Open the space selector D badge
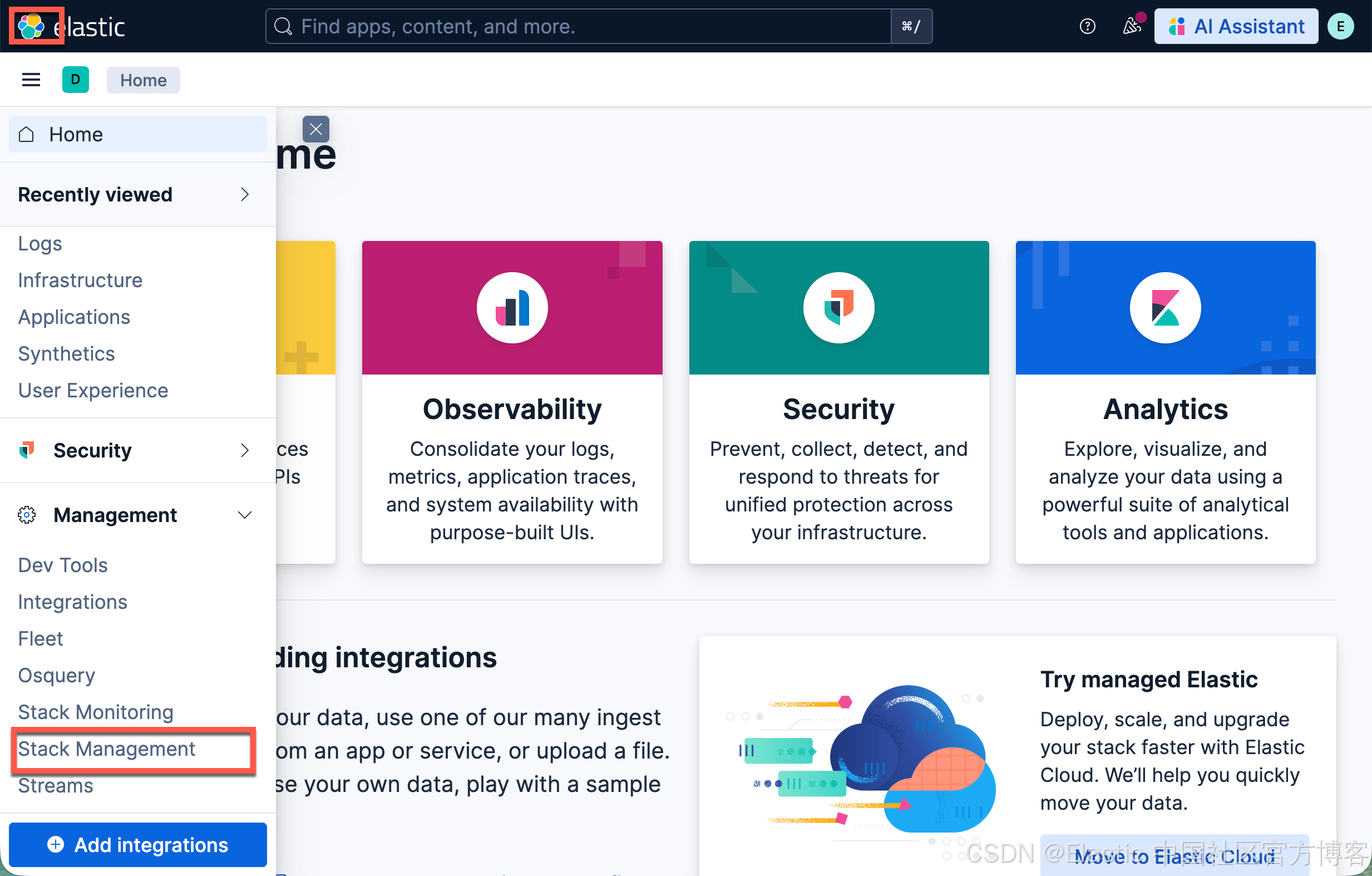 (75, 80)
